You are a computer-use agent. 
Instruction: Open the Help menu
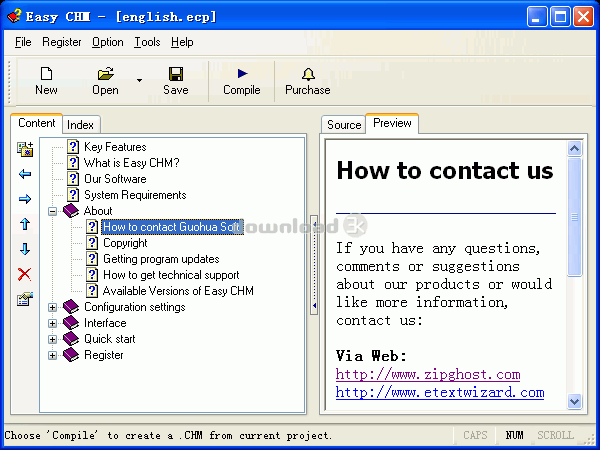click(182, 42)
